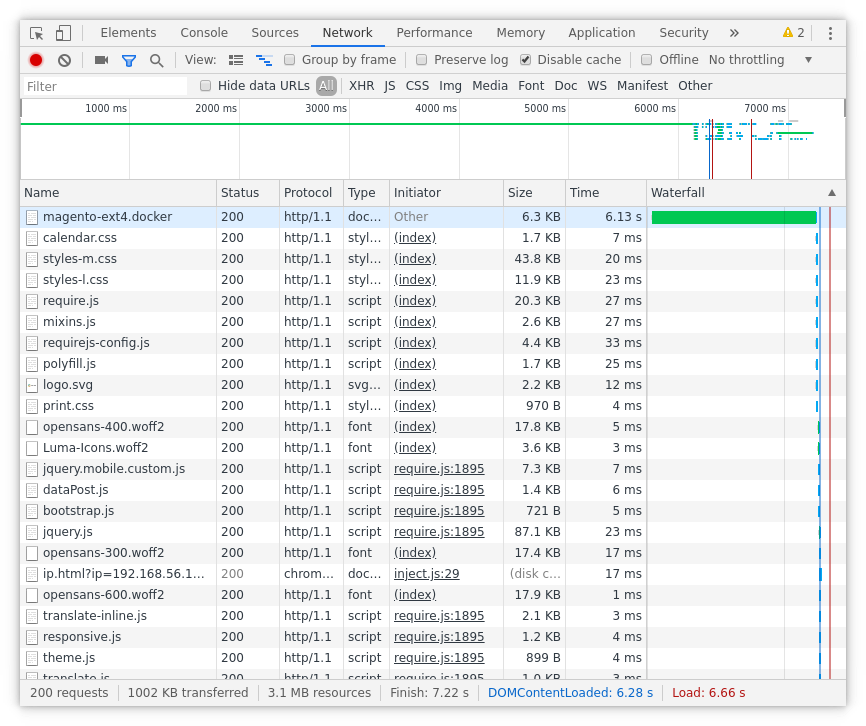The height and width of the screenshot is (726, 866).
Task: Open the Console panel
Action: coord(203,32)
